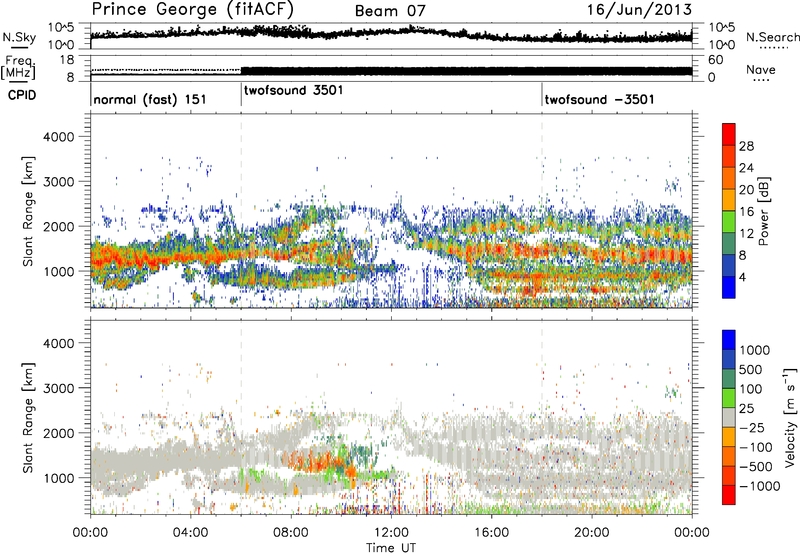This screenshot has width=800, height=554.
Task: Select the 'twofsound 3501' CPID marker
Action: (x=293, y=90)
